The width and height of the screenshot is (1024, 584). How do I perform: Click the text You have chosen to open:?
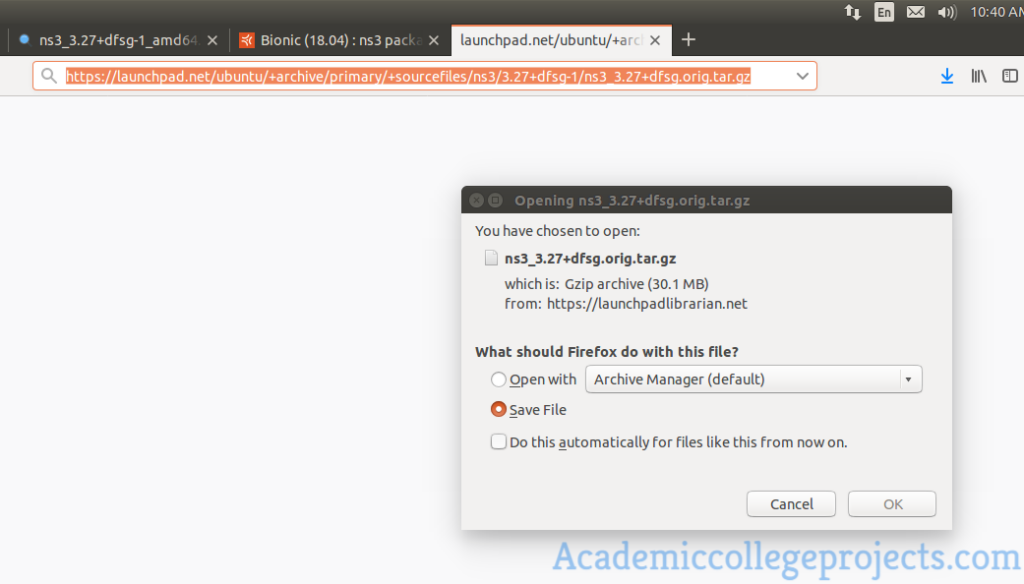pos(558,231)
